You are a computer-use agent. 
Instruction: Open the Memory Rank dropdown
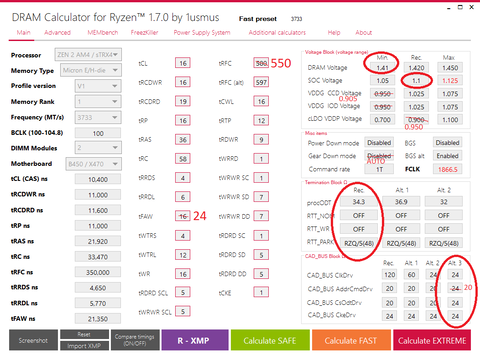[x=98, y=102]
